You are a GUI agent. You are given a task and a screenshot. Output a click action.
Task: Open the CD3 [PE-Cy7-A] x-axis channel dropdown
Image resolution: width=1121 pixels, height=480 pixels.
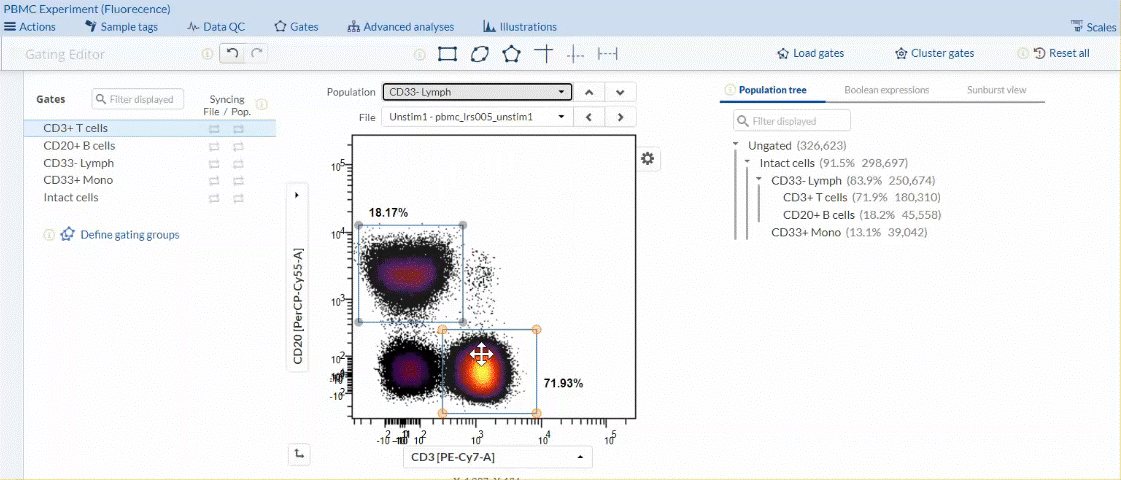[497, 457]
